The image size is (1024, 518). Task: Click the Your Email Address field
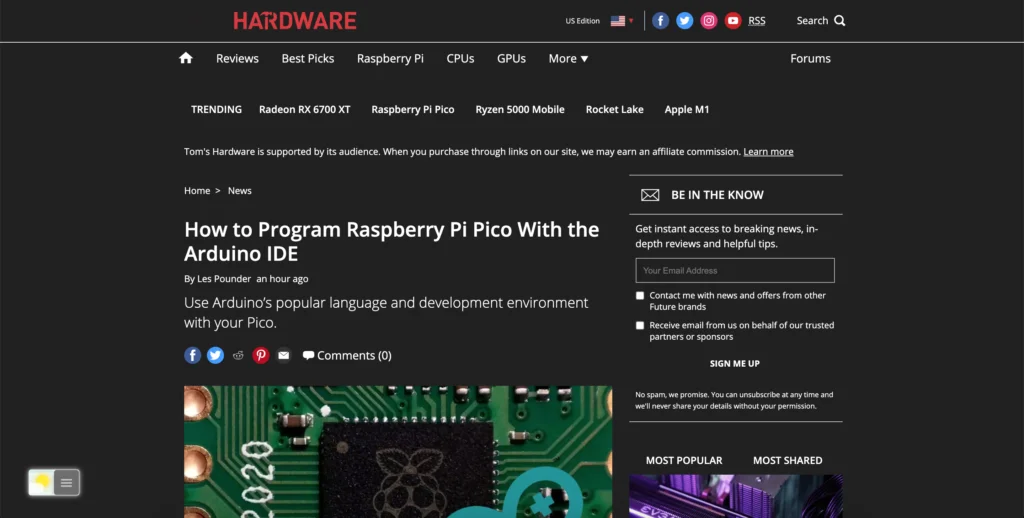[735, 270]
